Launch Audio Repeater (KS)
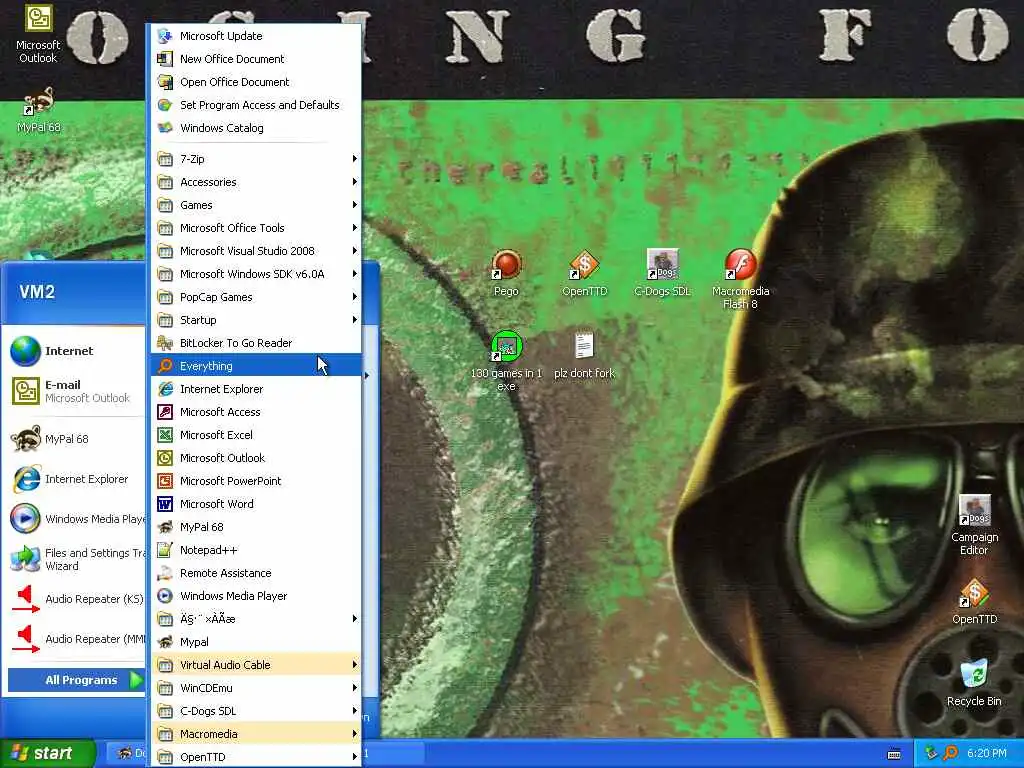 [x=75, y=599]
